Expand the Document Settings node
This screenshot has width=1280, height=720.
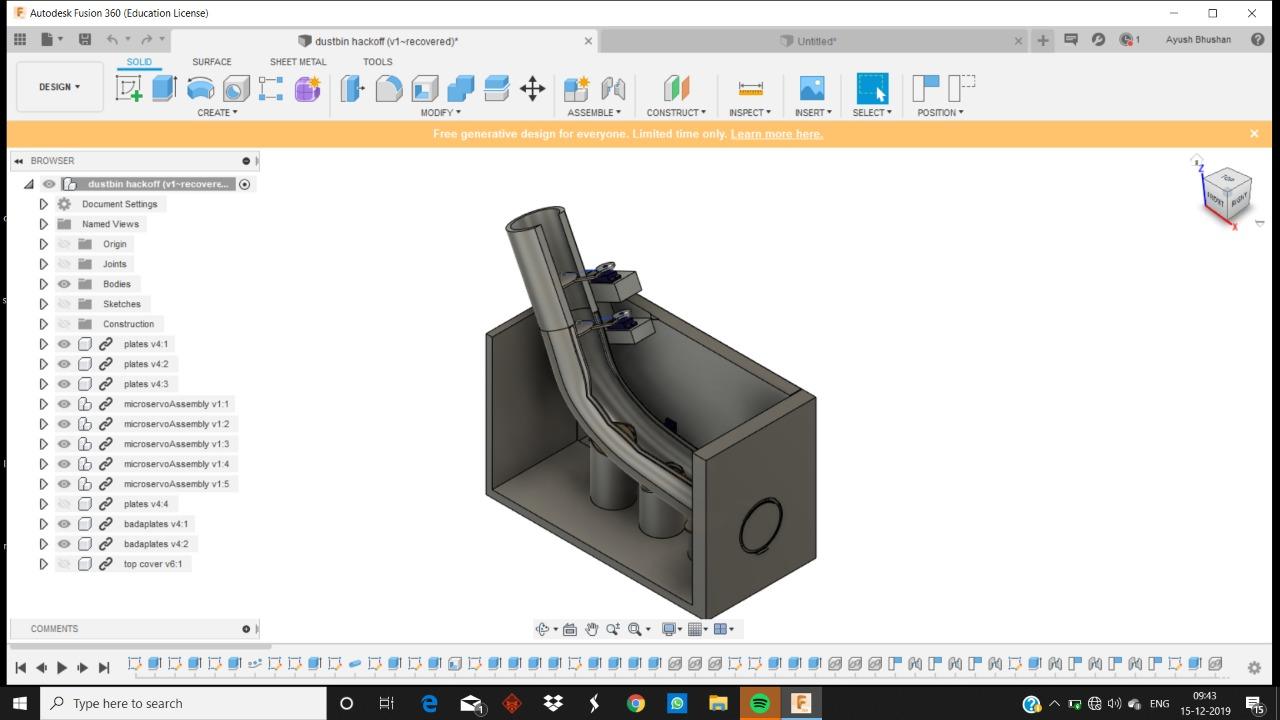coord(43,204)
